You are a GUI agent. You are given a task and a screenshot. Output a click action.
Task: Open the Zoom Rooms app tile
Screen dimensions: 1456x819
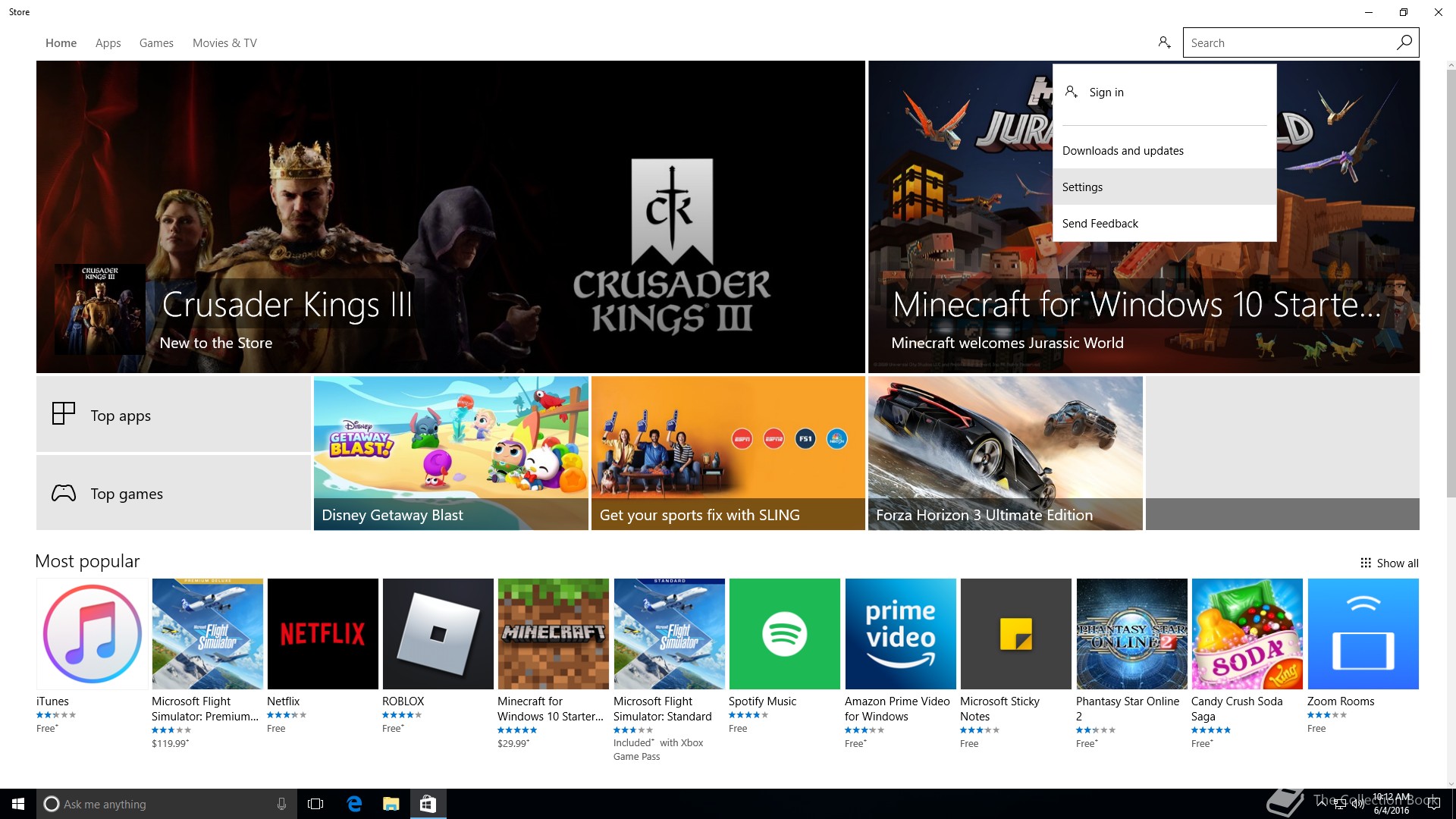tap(1363, 634)
